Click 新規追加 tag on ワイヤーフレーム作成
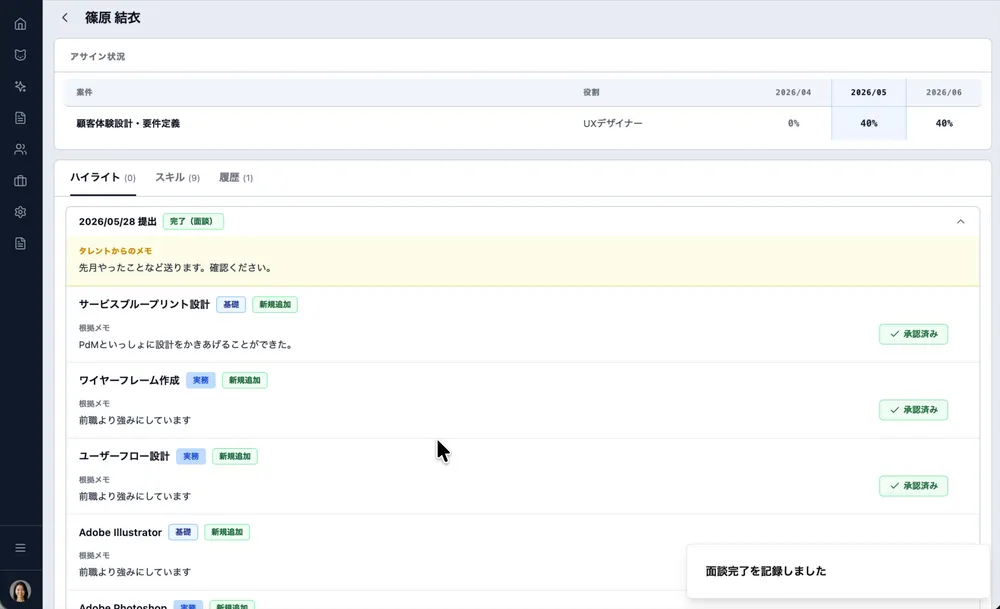The height and width of the screenshot is (609, 1000). 245,380
